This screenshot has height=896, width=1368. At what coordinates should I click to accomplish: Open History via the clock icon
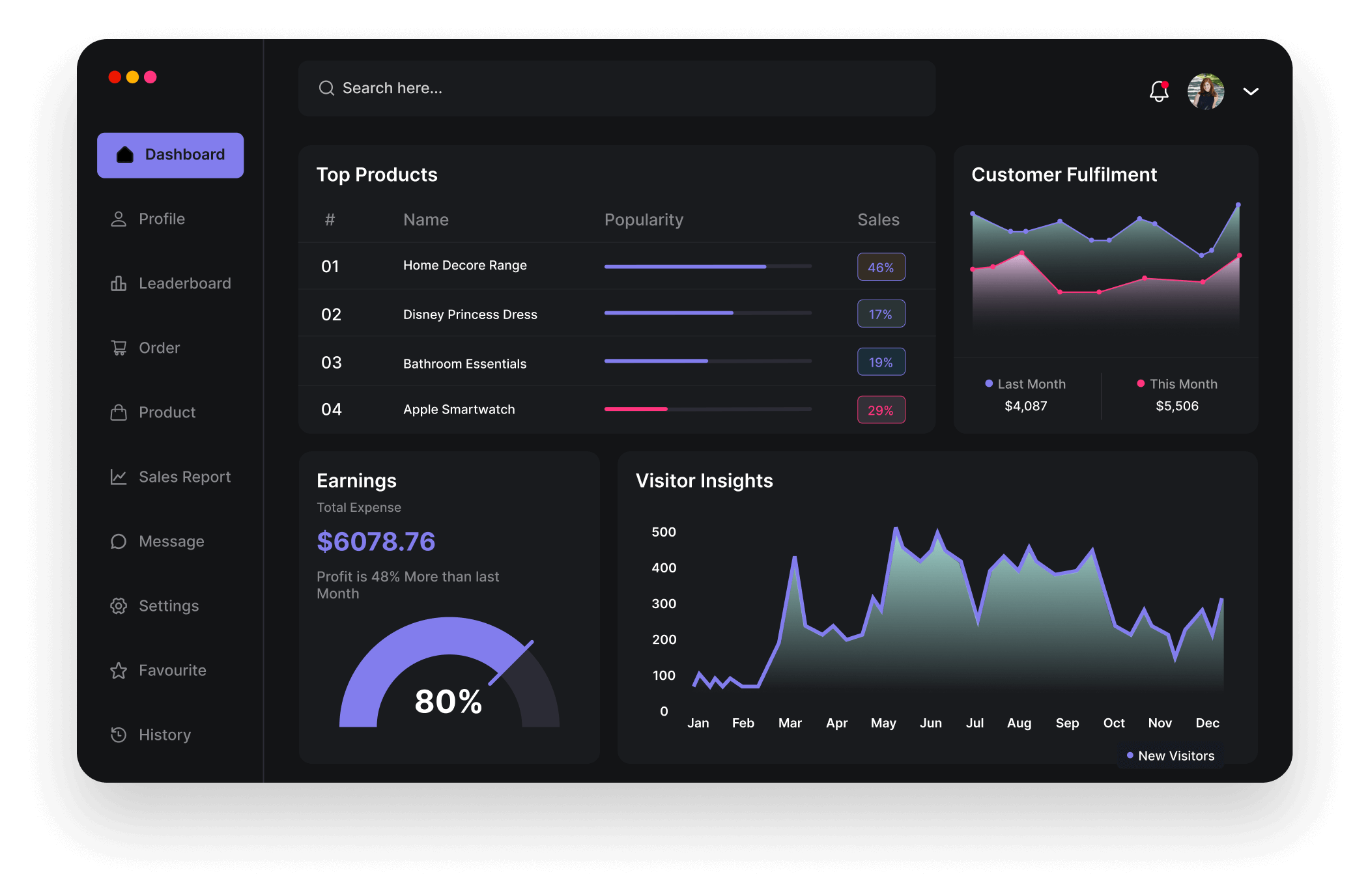pyautogui.click(x=118, y=735)
